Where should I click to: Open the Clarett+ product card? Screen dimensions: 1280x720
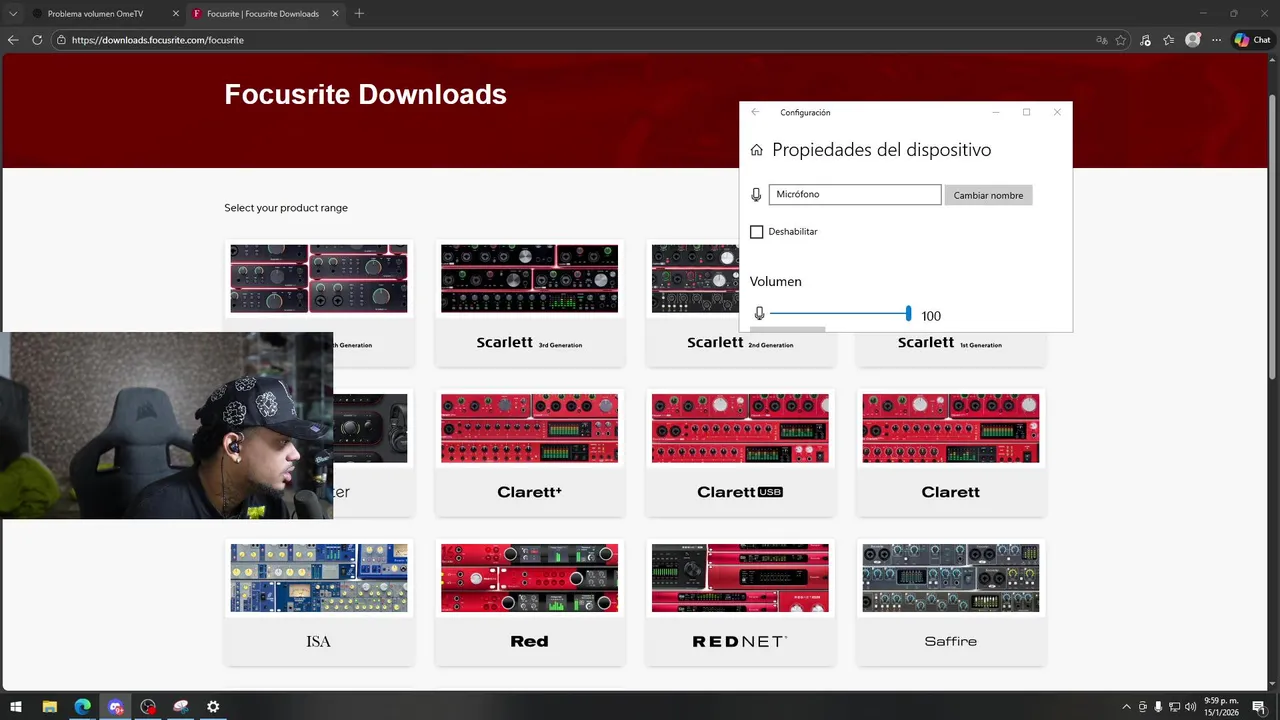(530, 452)
